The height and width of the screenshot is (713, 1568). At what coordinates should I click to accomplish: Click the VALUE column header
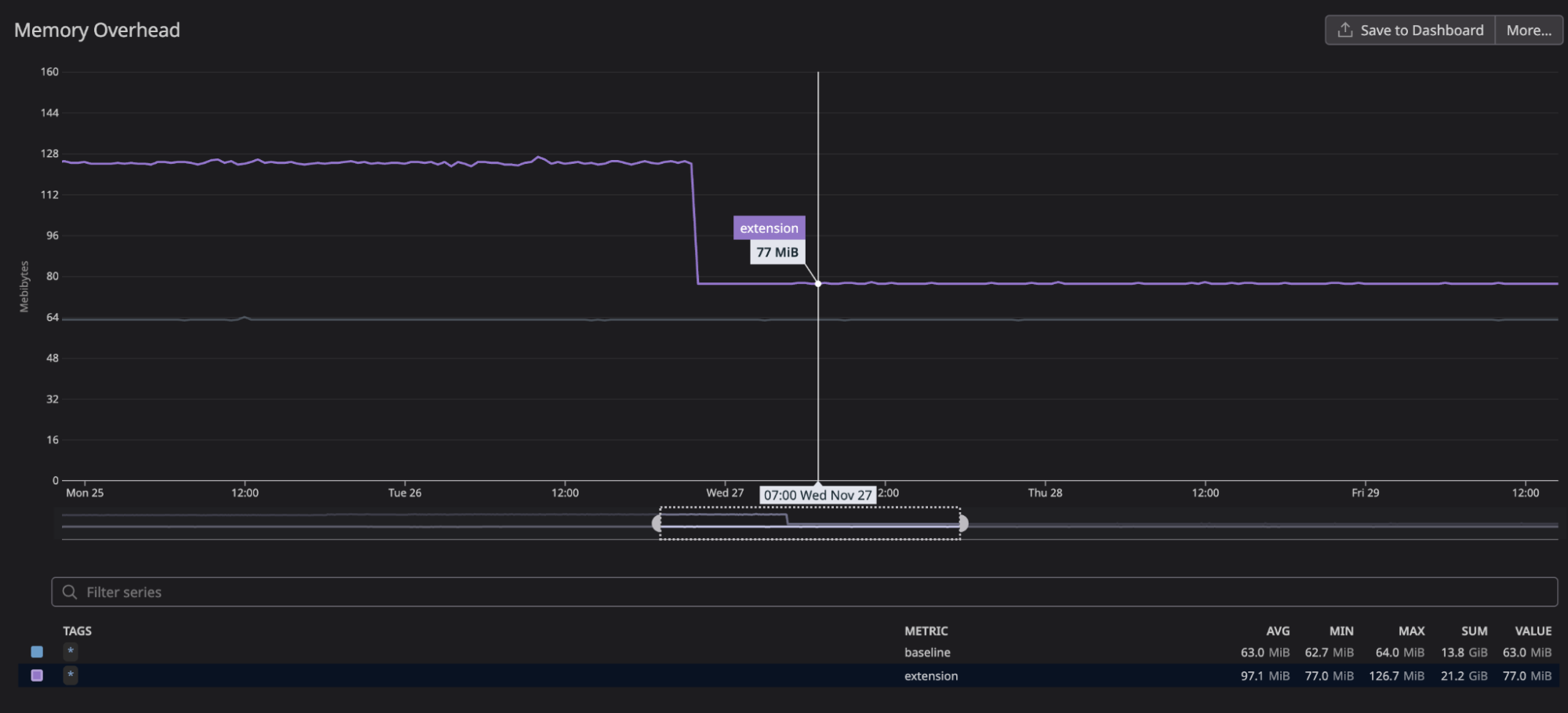[x=1533, y=631]
